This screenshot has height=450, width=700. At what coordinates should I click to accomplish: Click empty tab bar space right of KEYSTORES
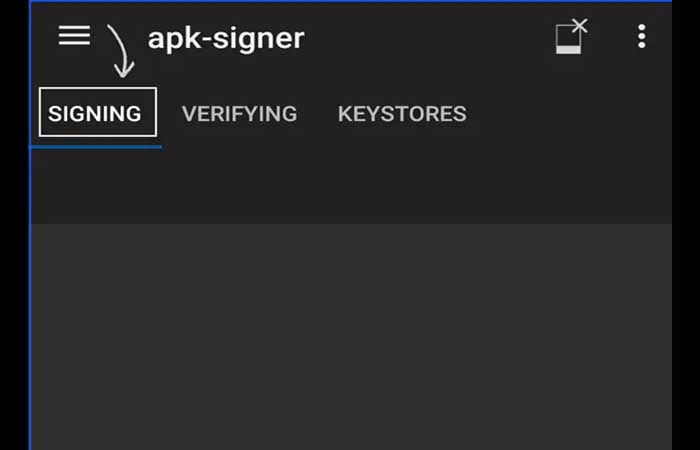point(570,113)
